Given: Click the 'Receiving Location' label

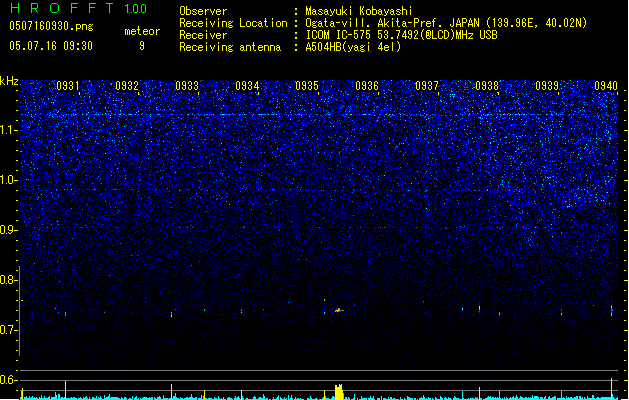Looking at the screenshot, I should [233, 23].
